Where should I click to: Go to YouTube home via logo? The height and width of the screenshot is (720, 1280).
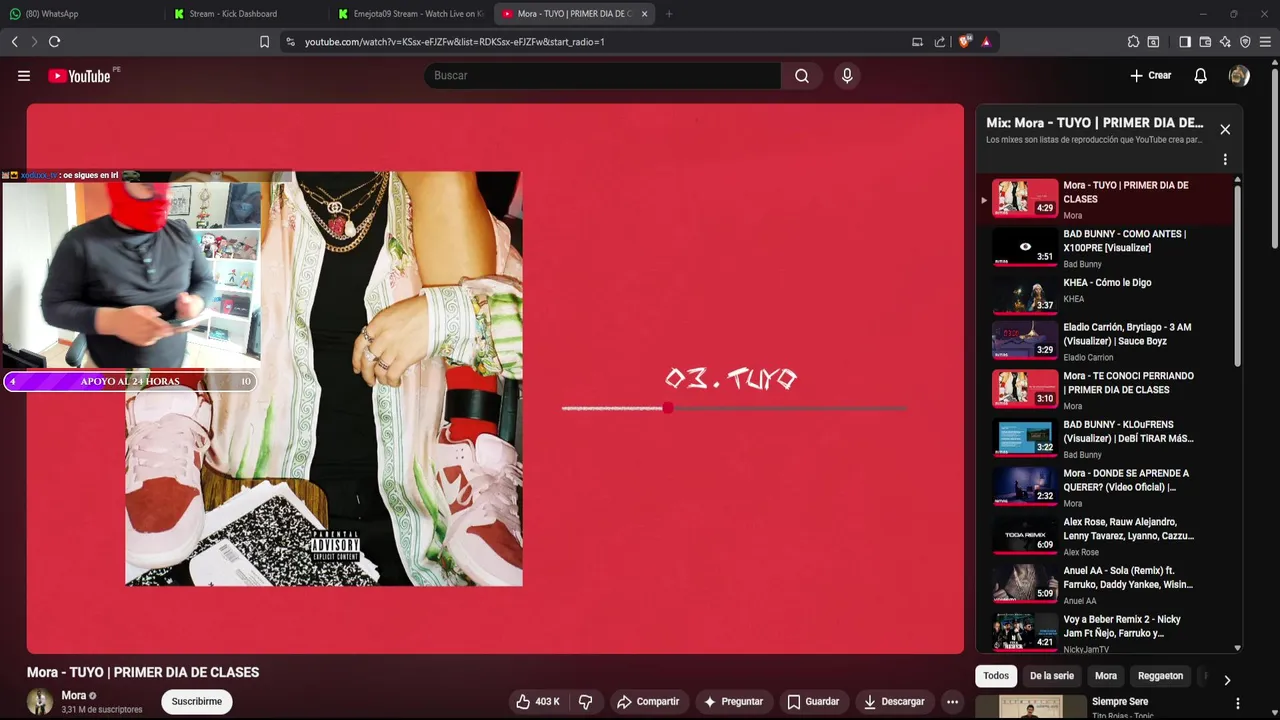coord(79,76)
